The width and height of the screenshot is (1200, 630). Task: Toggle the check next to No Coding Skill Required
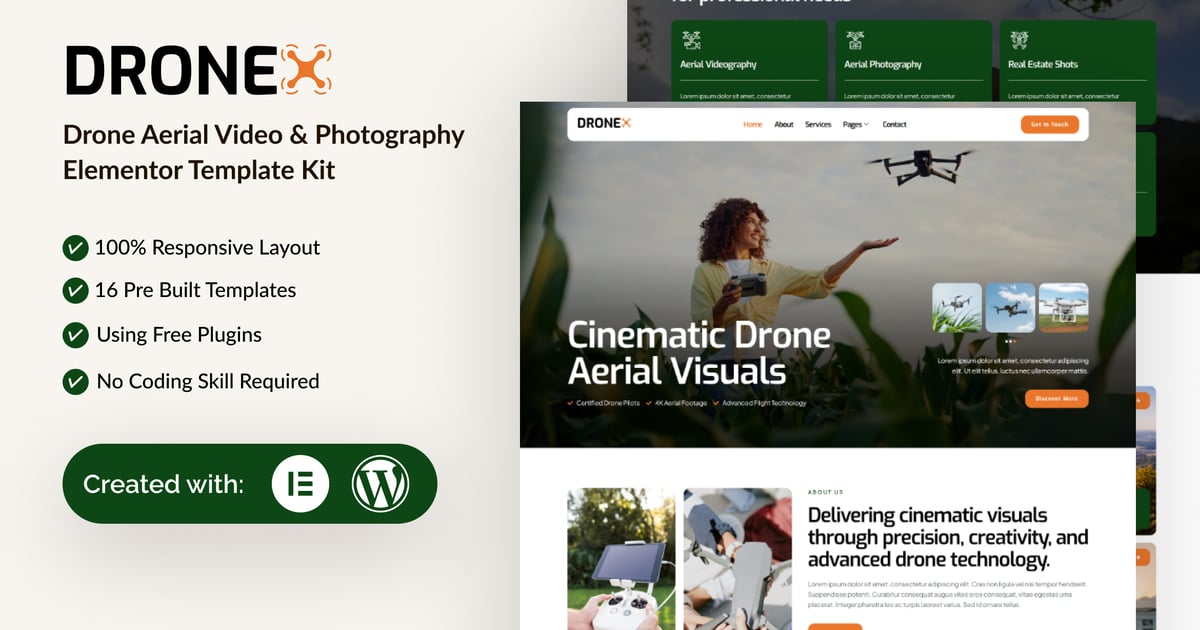point(76,381)
